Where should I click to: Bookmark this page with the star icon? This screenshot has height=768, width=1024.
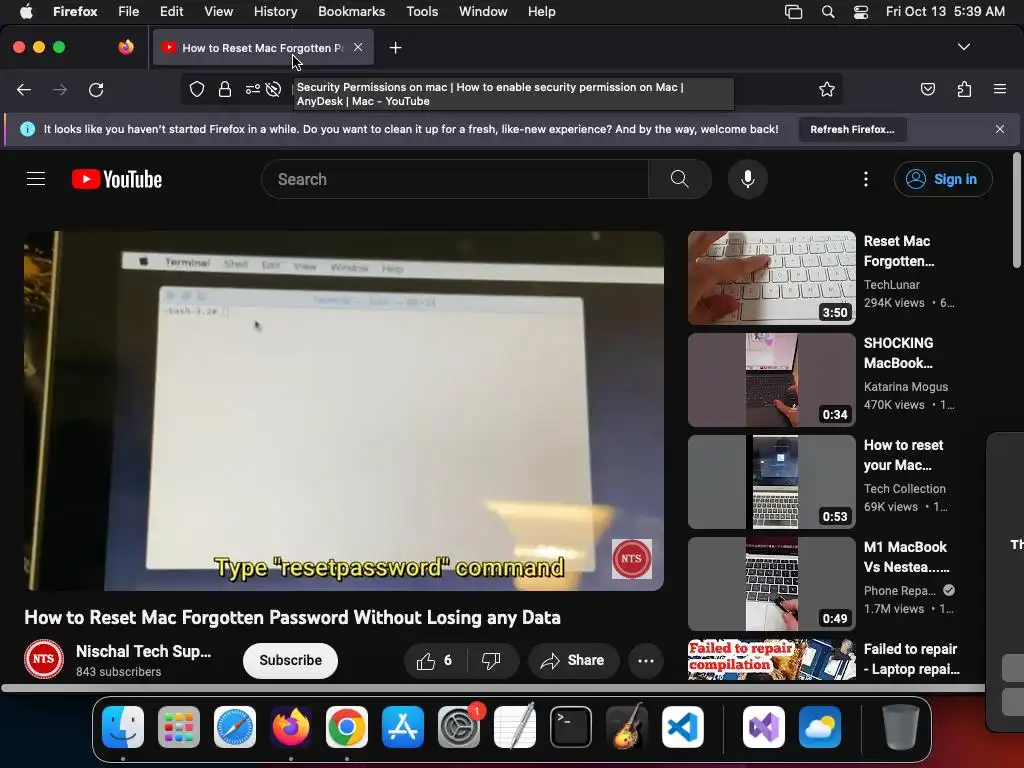(x=827, y=89)
